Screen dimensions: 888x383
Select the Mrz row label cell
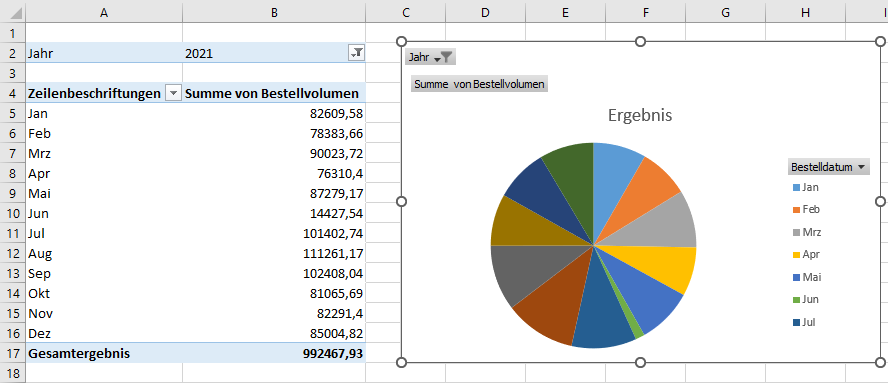click(104, 154)
